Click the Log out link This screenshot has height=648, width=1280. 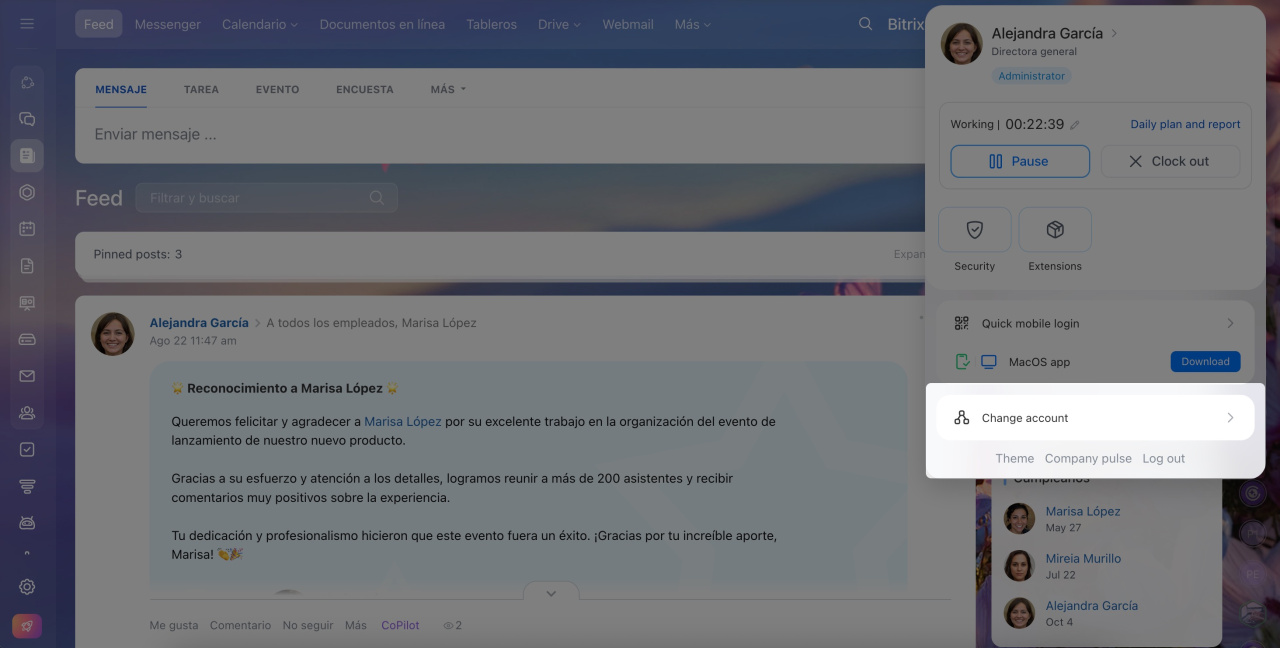click(1163, 458)
